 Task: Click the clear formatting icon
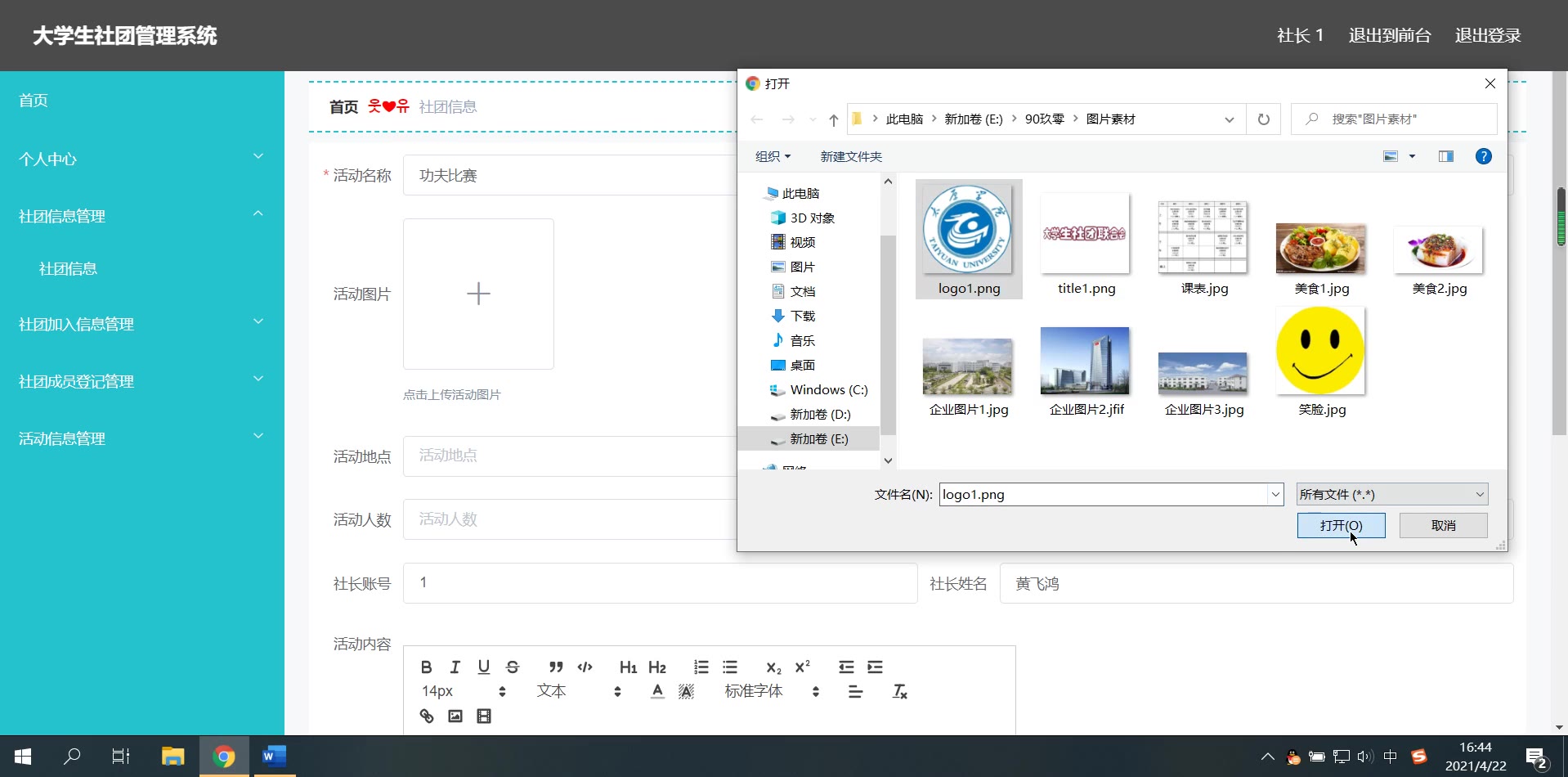pos(900,692)
